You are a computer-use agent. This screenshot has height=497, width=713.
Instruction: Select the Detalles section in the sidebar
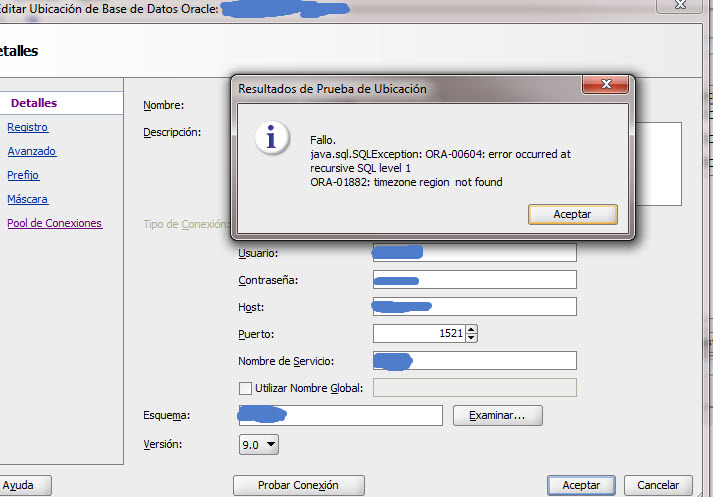(x=34, y=103)
